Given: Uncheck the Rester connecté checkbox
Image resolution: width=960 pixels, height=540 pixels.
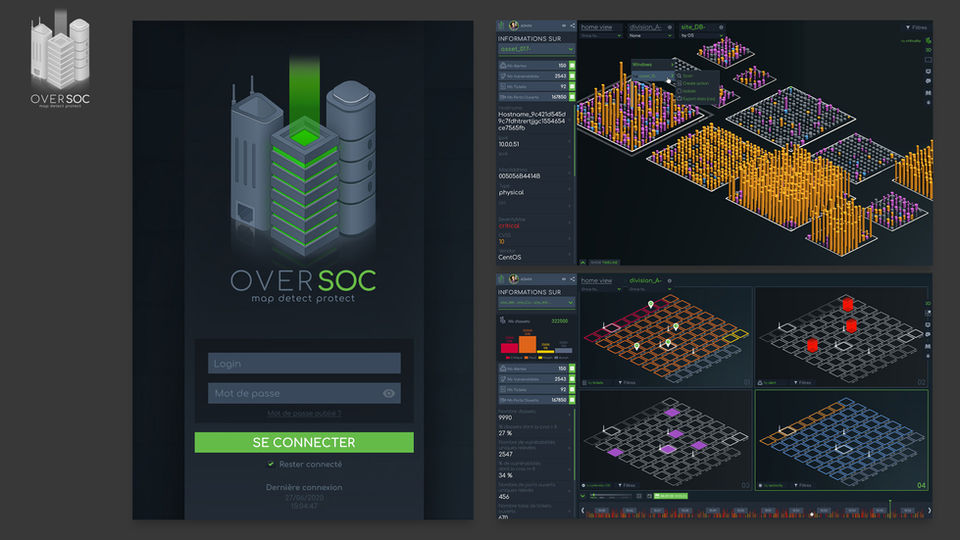Looking at the screenshot, I should click(x=271, y=464).
